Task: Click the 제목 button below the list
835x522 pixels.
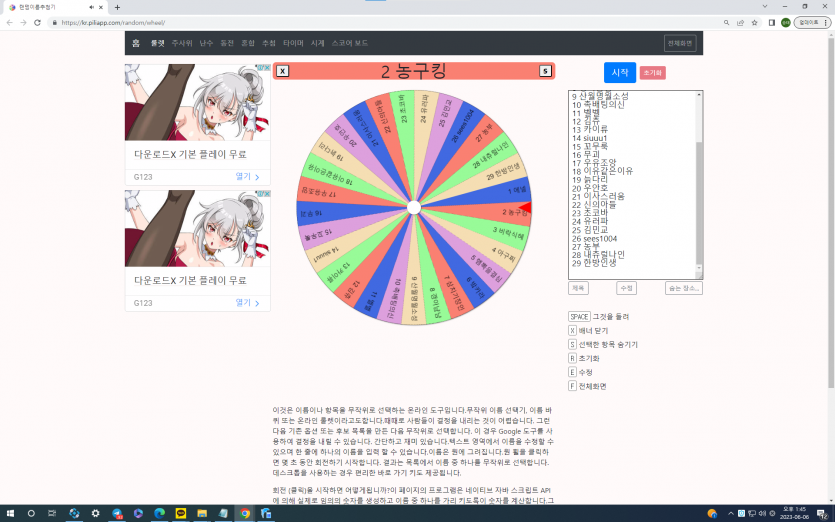Action: [578, 288]
